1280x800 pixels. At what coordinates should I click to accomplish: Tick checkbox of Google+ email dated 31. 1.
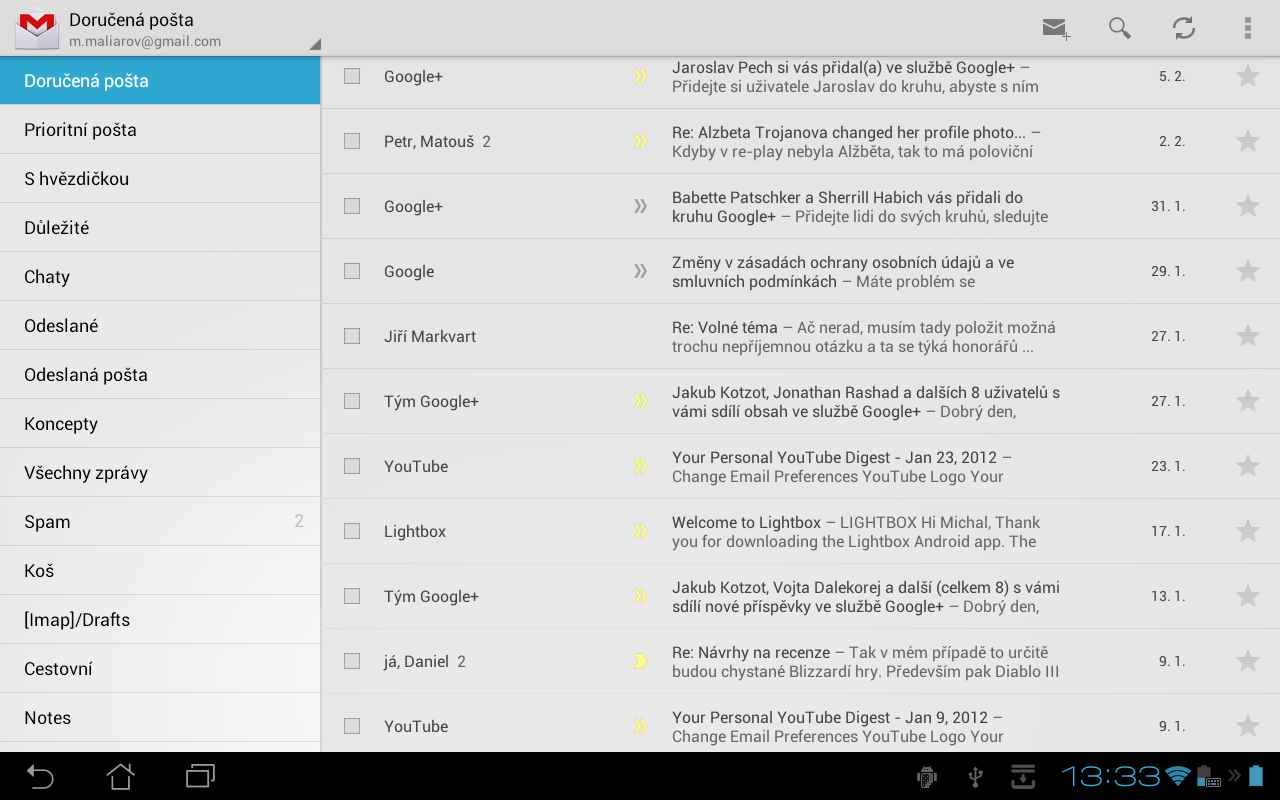[352, 206]
